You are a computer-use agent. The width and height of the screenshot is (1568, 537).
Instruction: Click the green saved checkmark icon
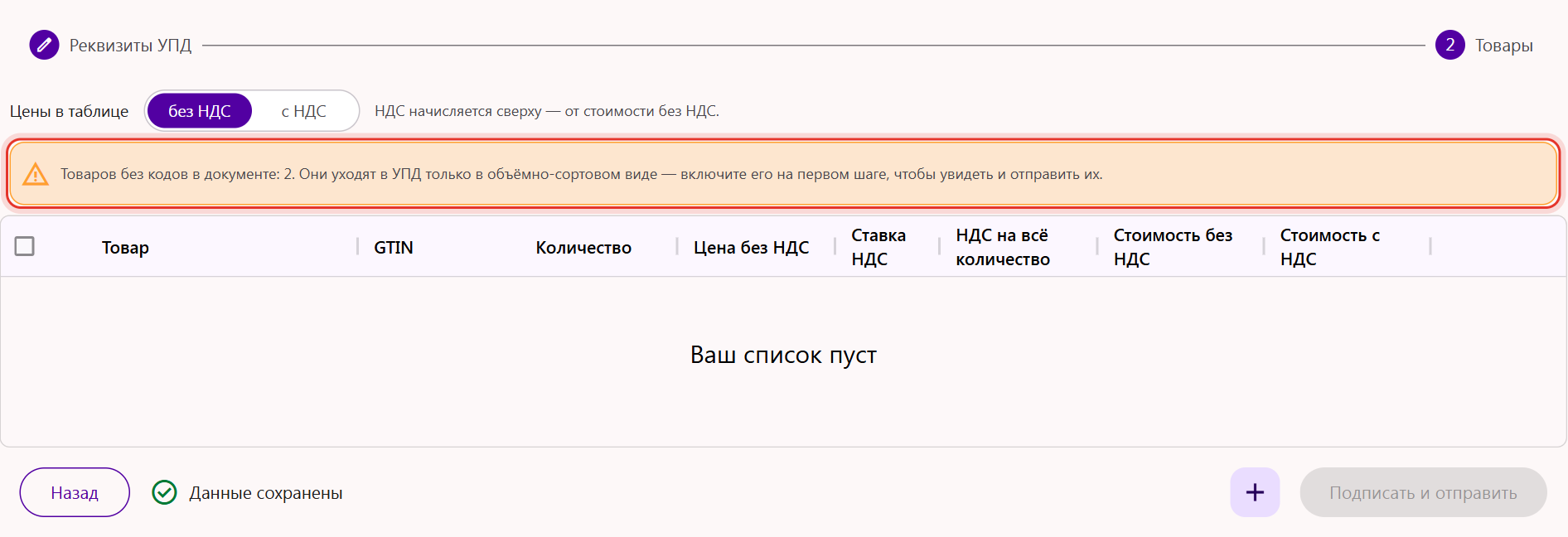pos(164,492)
